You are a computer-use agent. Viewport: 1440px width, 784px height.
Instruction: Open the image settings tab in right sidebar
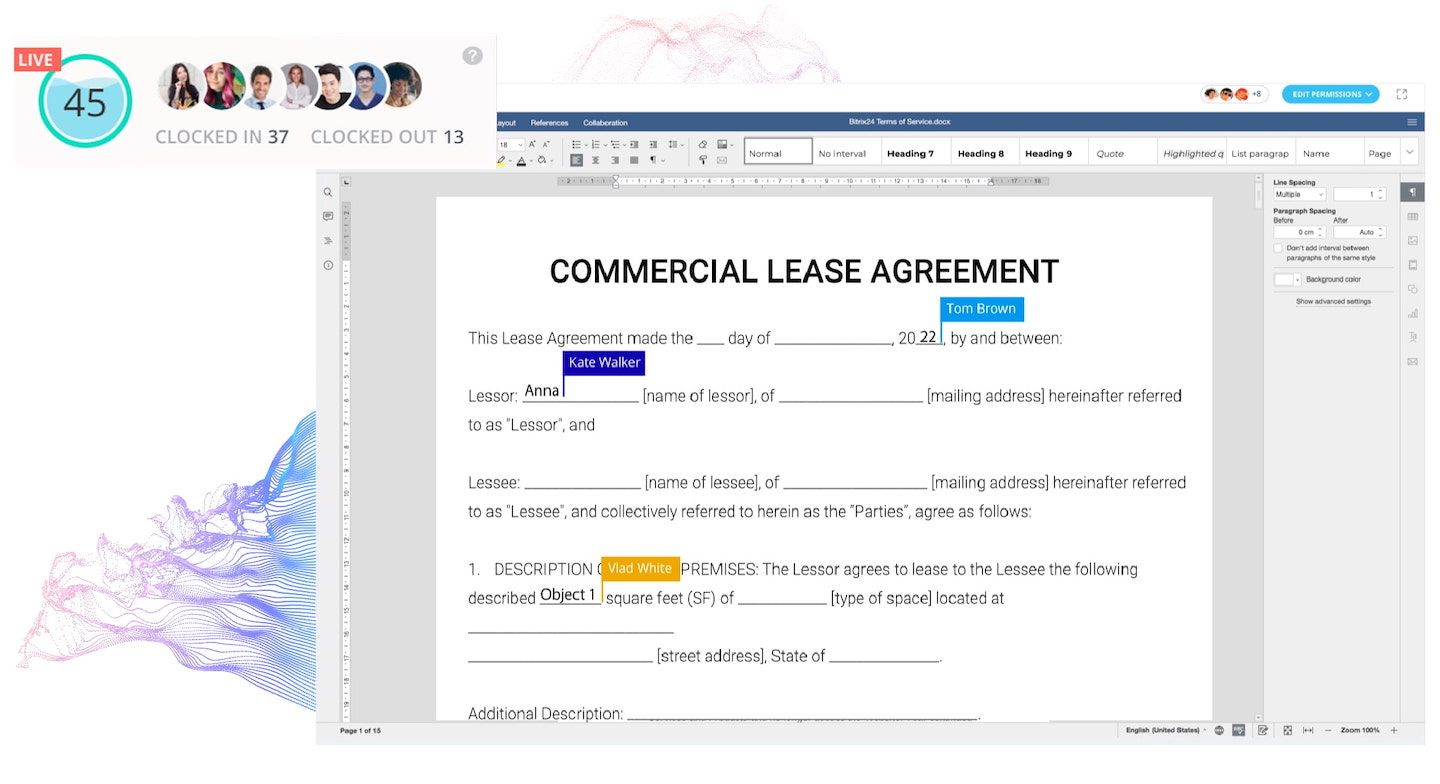click(x=1412, y=241)
